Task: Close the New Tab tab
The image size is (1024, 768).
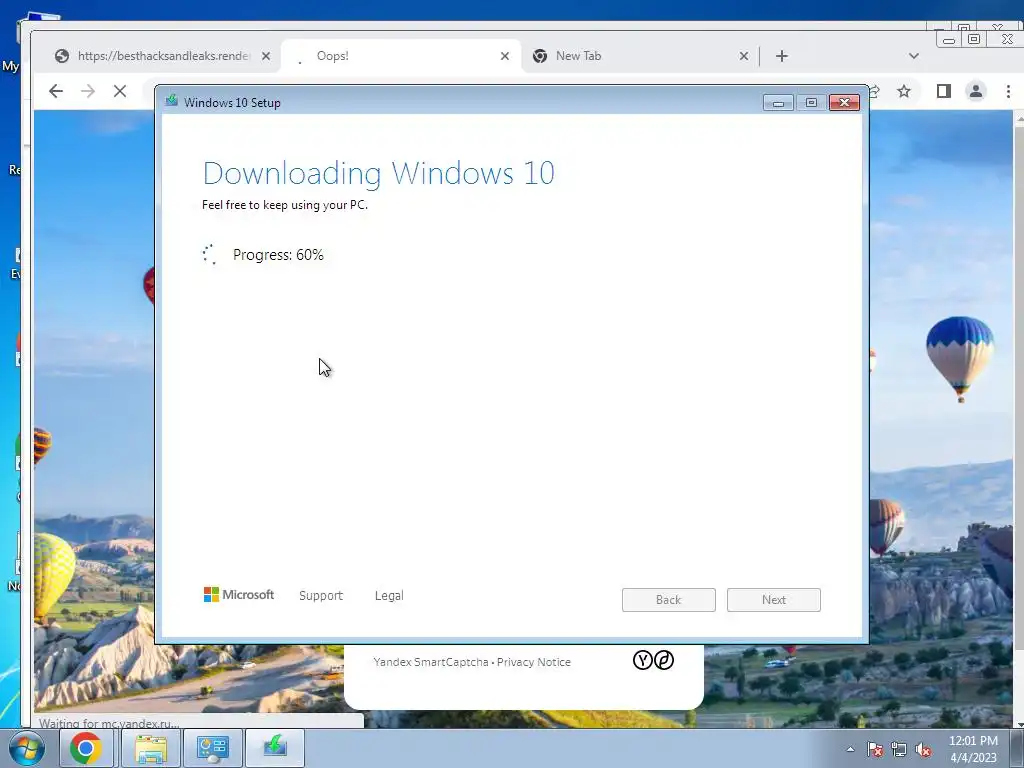Action: click(x=744, y=56)
